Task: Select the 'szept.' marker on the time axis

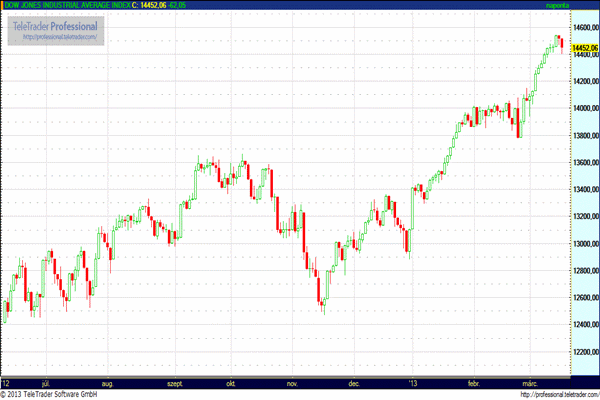Action: [x=175, y=382]
